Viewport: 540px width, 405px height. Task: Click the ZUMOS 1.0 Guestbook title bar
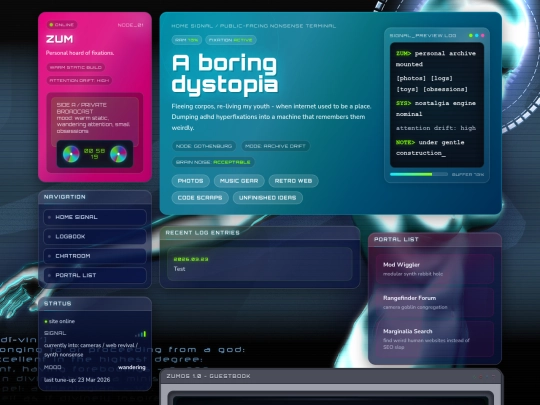pos(331,376)
